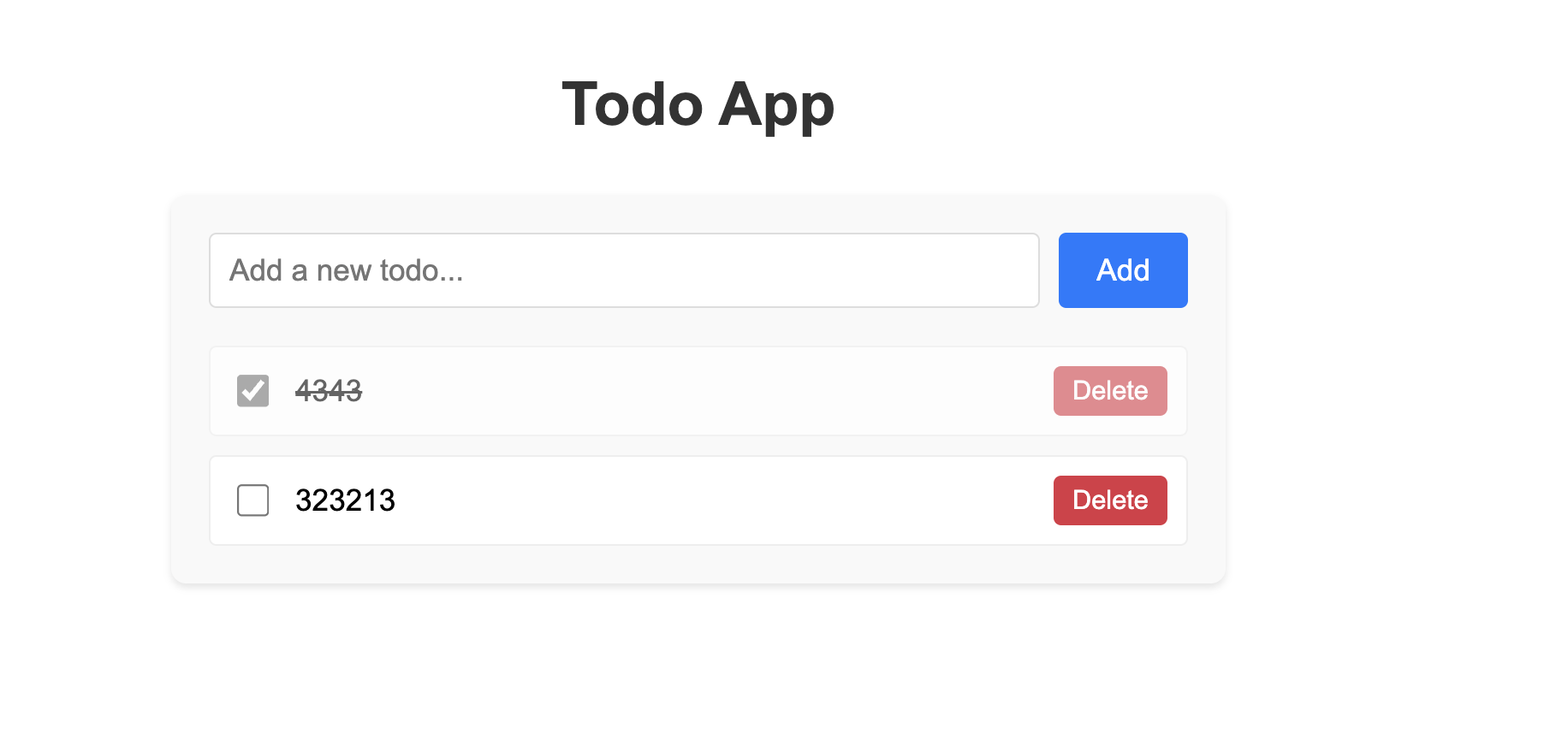The width and height of the screenshot is (1568, 746).
Task: Click the faded Delete button beside 4343
Action: pos(1109,390)
